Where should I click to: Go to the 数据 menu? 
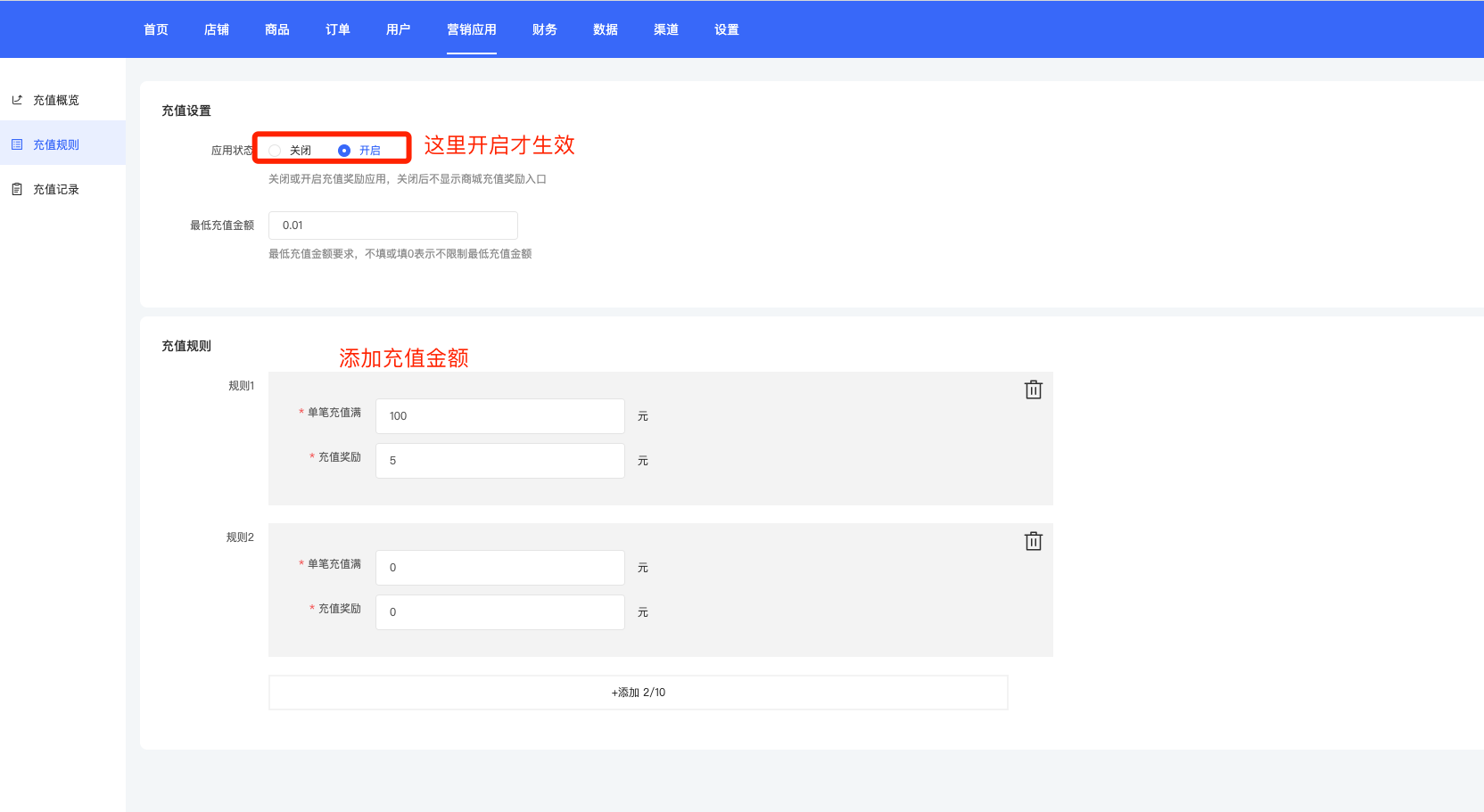coord(606,29)
